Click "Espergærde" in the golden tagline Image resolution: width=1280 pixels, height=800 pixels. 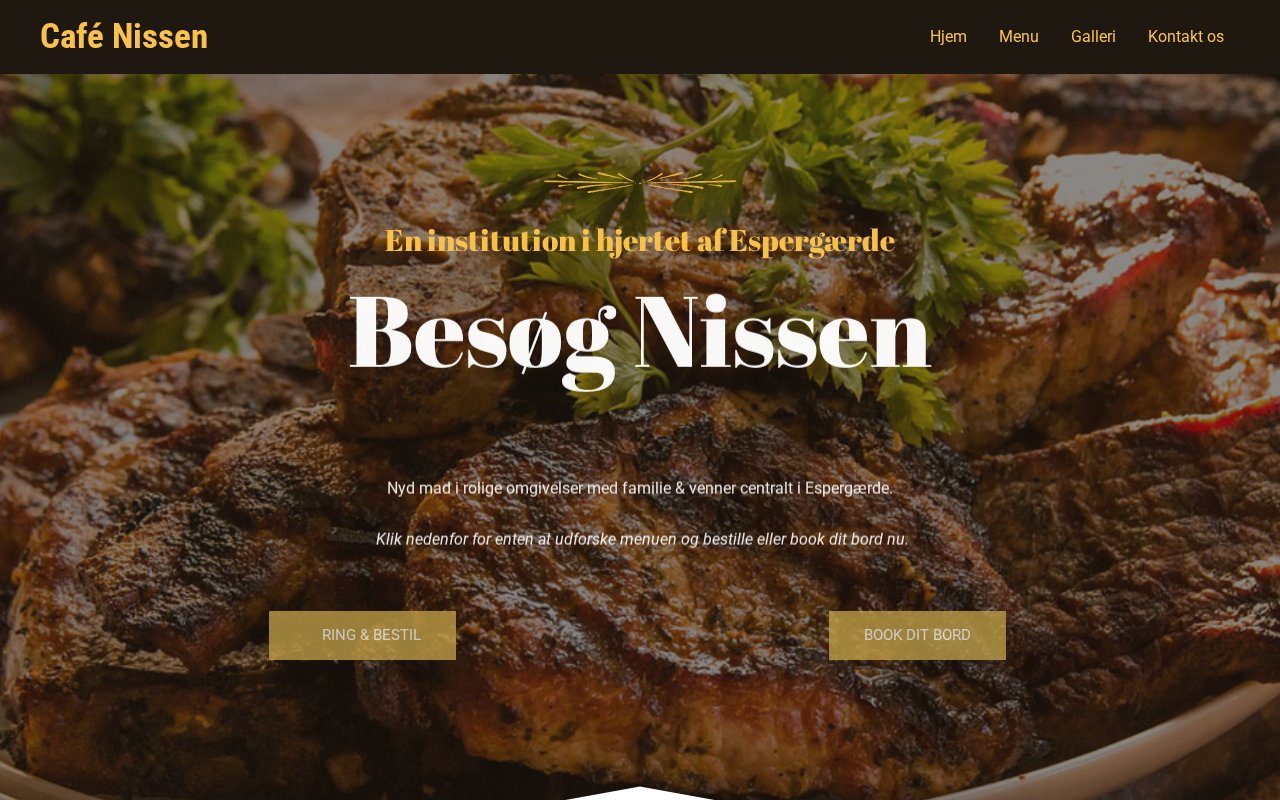point(811,241)
